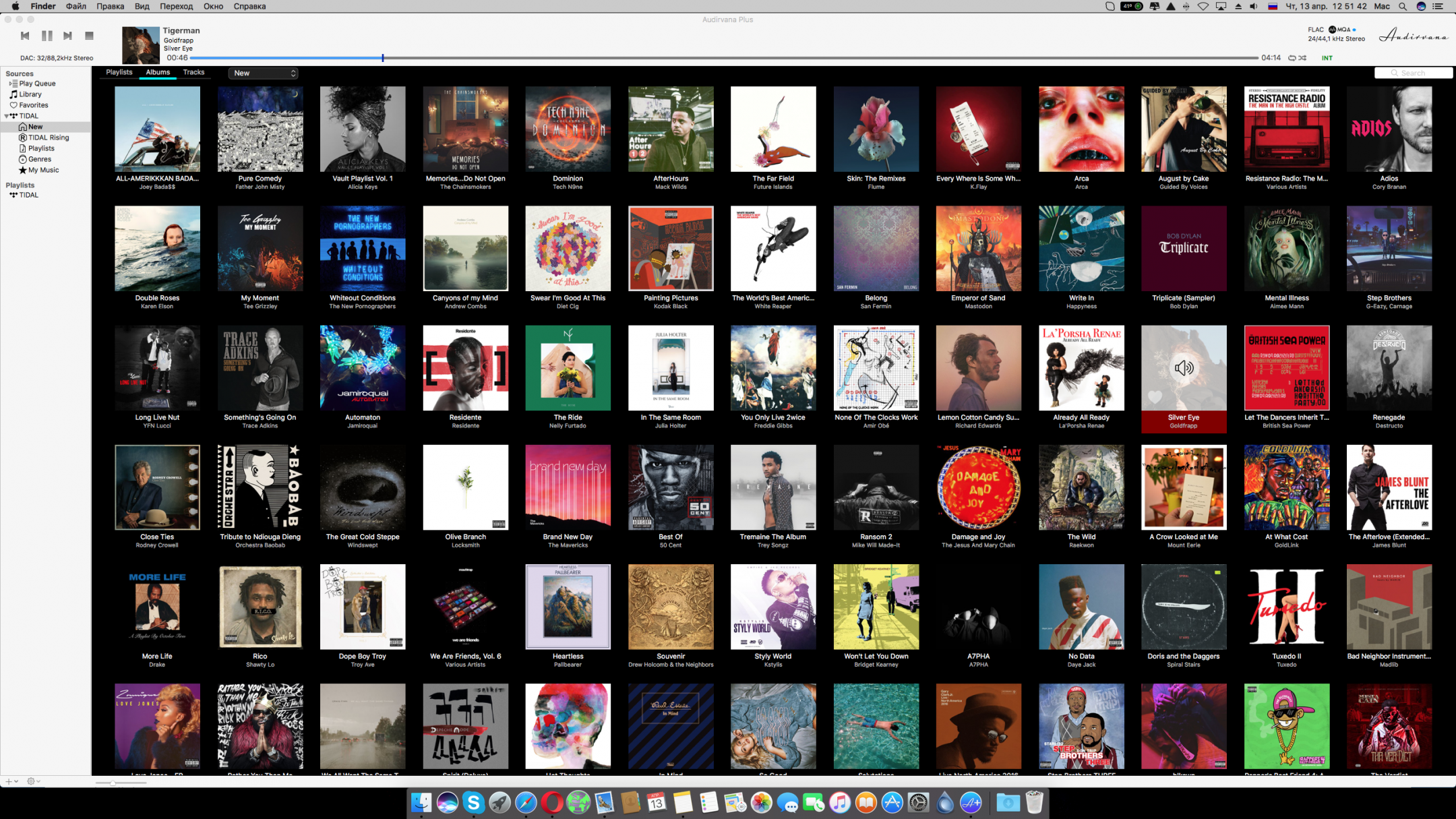Pause the current Tigerman playback
1456x819 pixels.
tap(47, 36)
